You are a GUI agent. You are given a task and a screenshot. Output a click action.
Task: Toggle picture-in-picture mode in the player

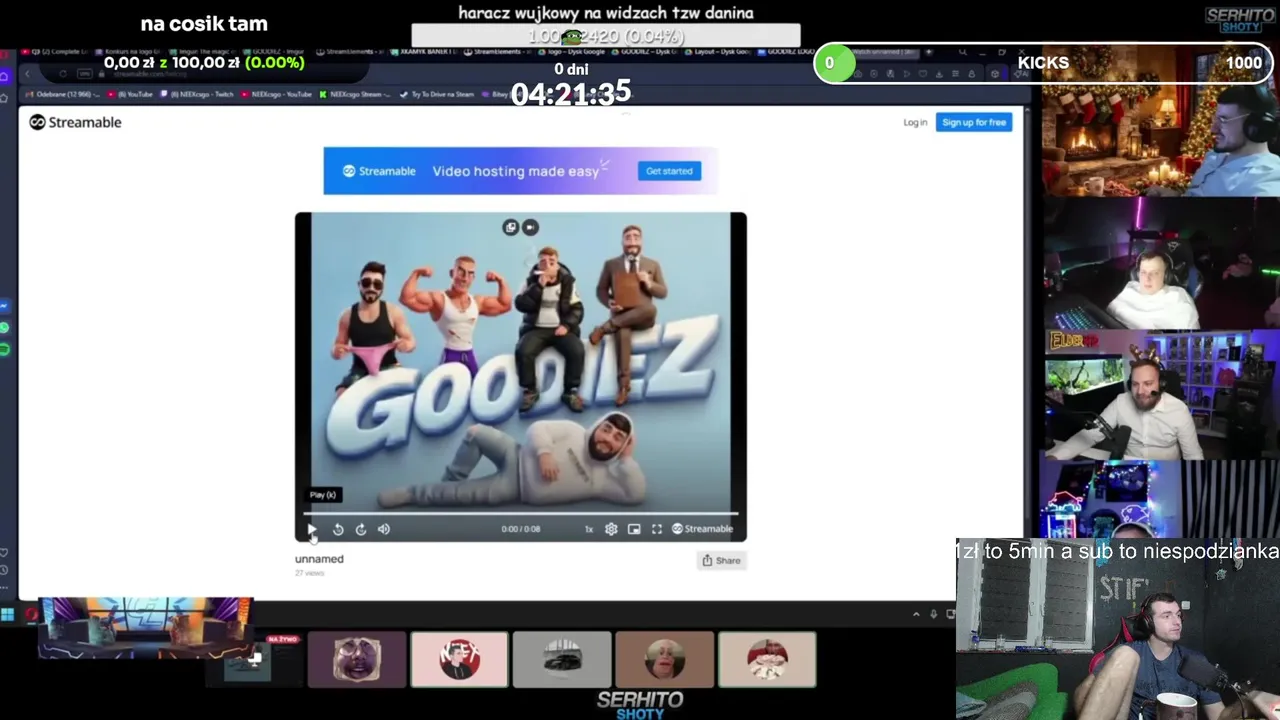[634, 529]
